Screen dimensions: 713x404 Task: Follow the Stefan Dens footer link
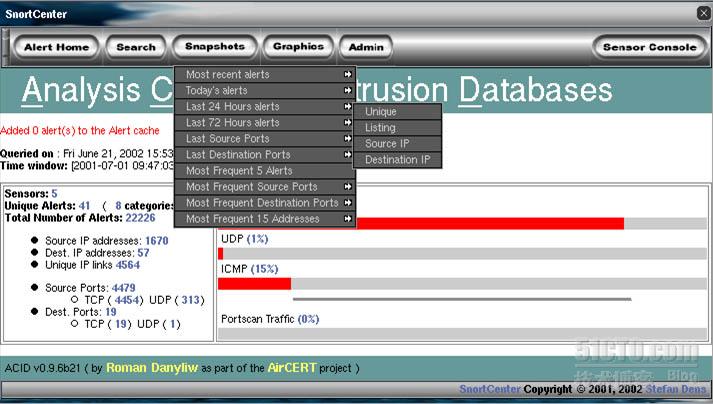tap(676, 389)
